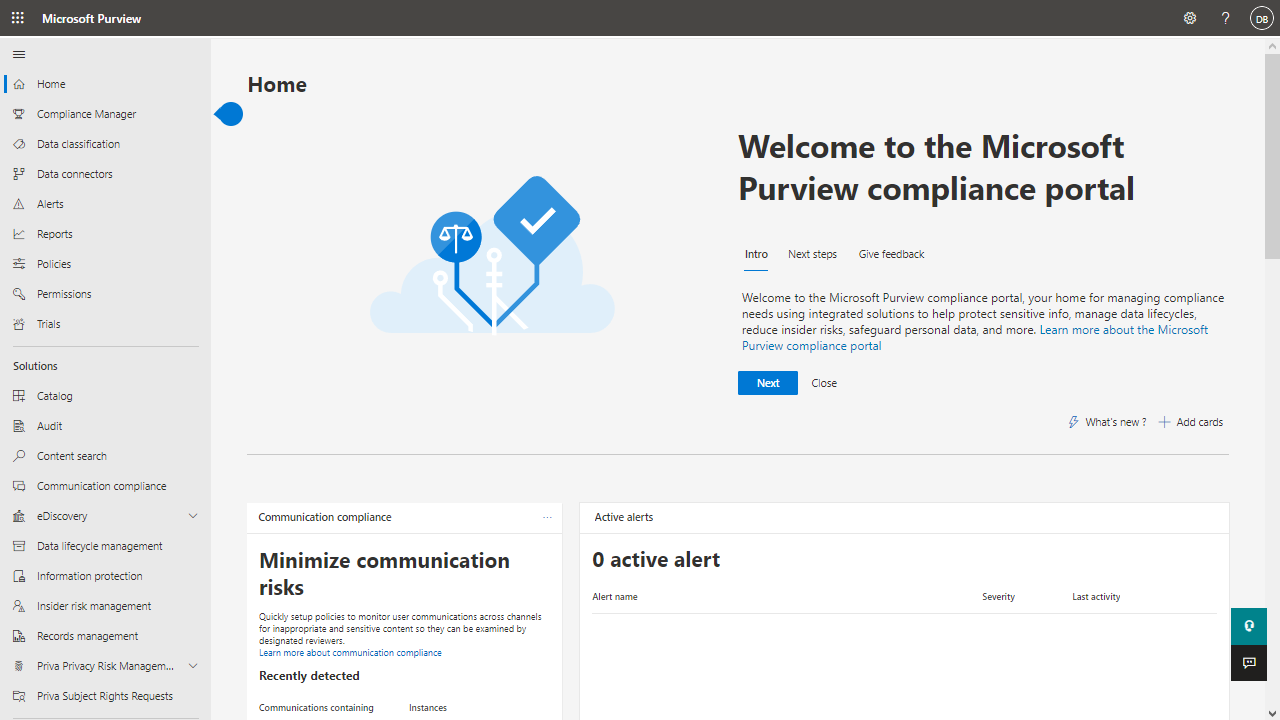
Task: Click the Catalog grid icon
Action: pyautogui.click(x=19, y=396)
